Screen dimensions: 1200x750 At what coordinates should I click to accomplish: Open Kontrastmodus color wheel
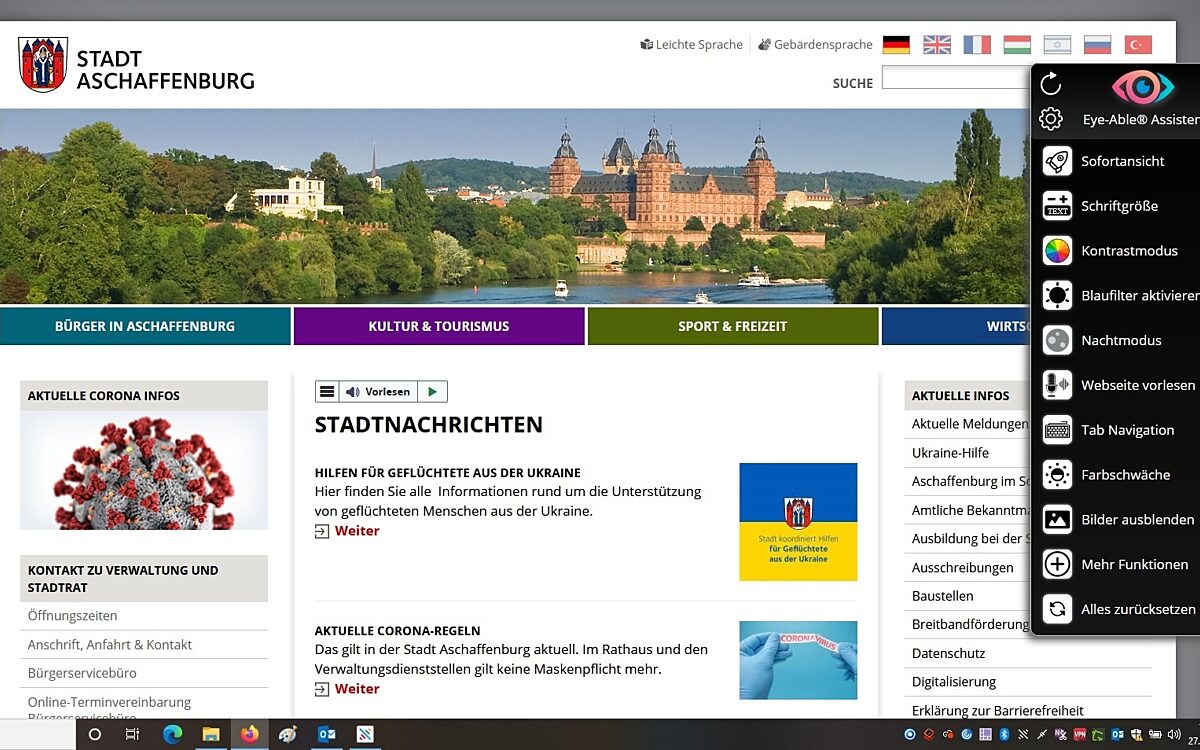[x=1057, y=251]
